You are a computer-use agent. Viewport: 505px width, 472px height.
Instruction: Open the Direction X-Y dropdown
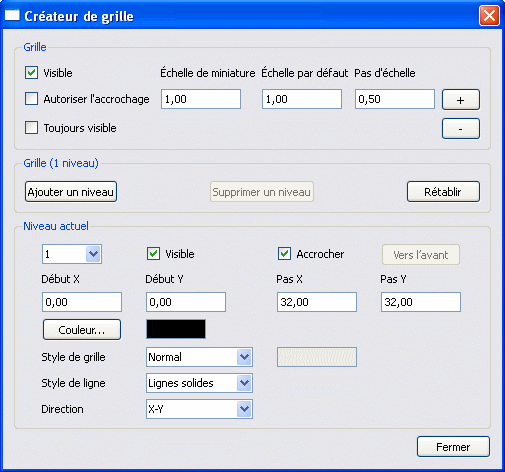[244, 409]
